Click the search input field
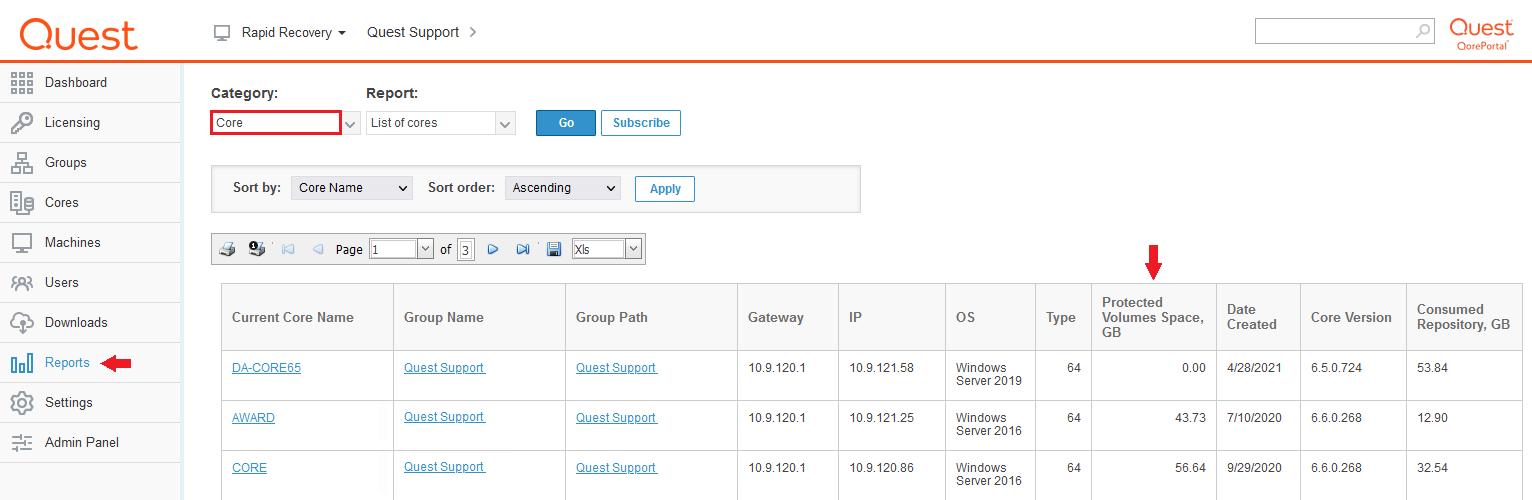The width and height of the screenshot is (1532, 500). click(1335, 31)
